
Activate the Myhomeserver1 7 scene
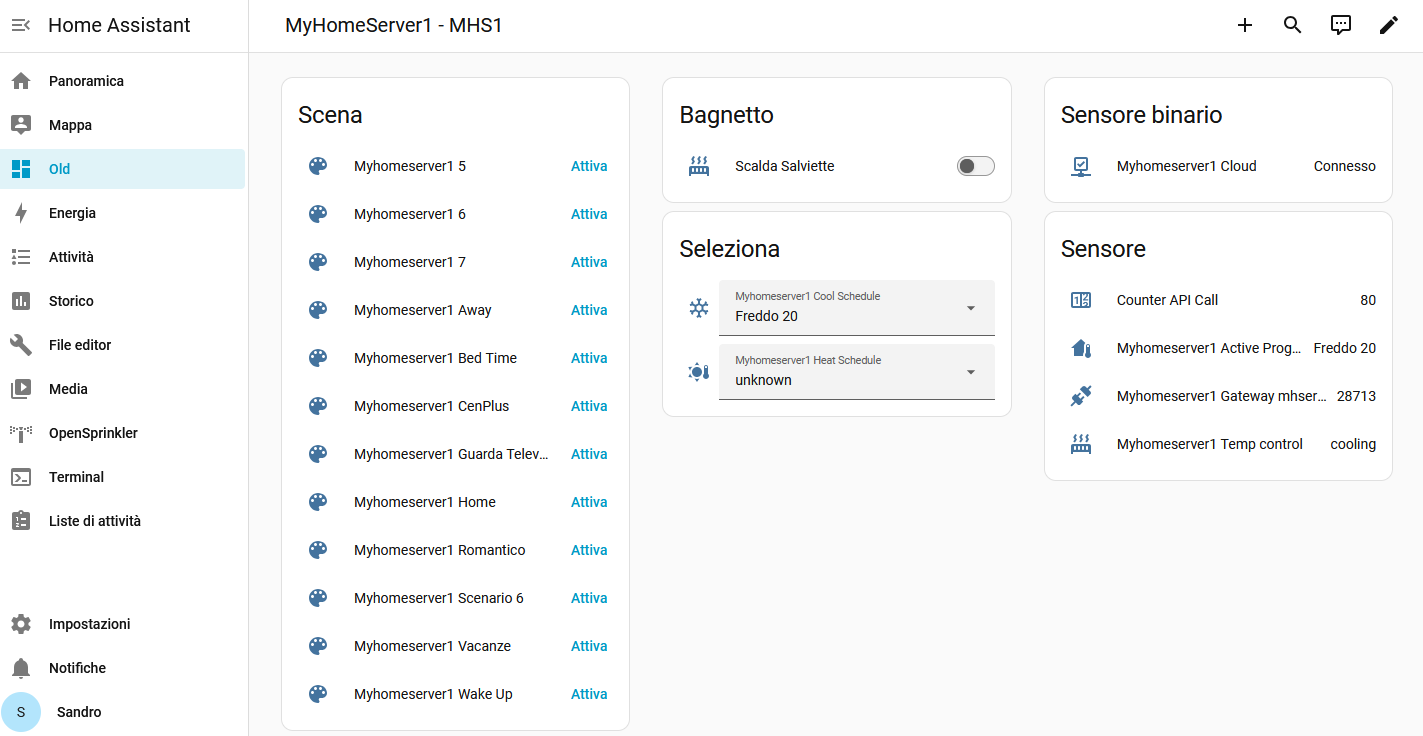click(589, 262)
